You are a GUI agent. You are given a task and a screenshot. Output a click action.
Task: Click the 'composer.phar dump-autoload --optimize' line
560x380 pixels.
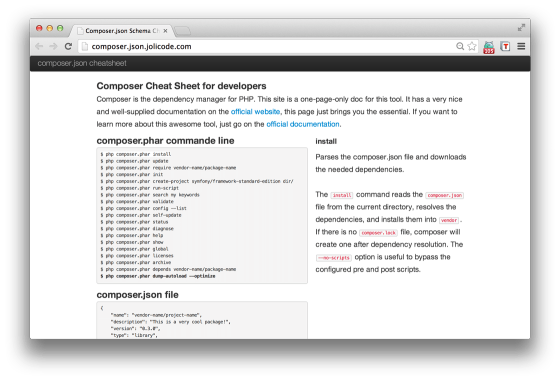click(158, 276)
